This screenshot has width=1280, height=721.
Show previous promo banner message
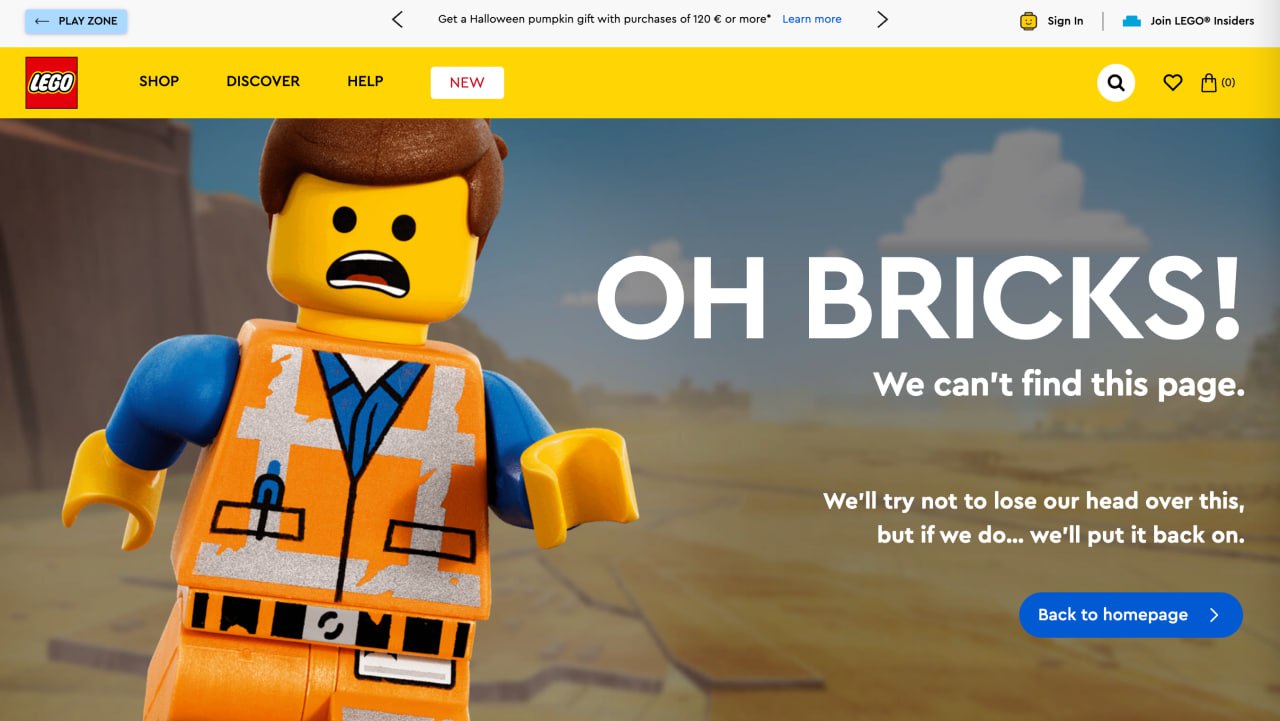click(x=398, y=20)
